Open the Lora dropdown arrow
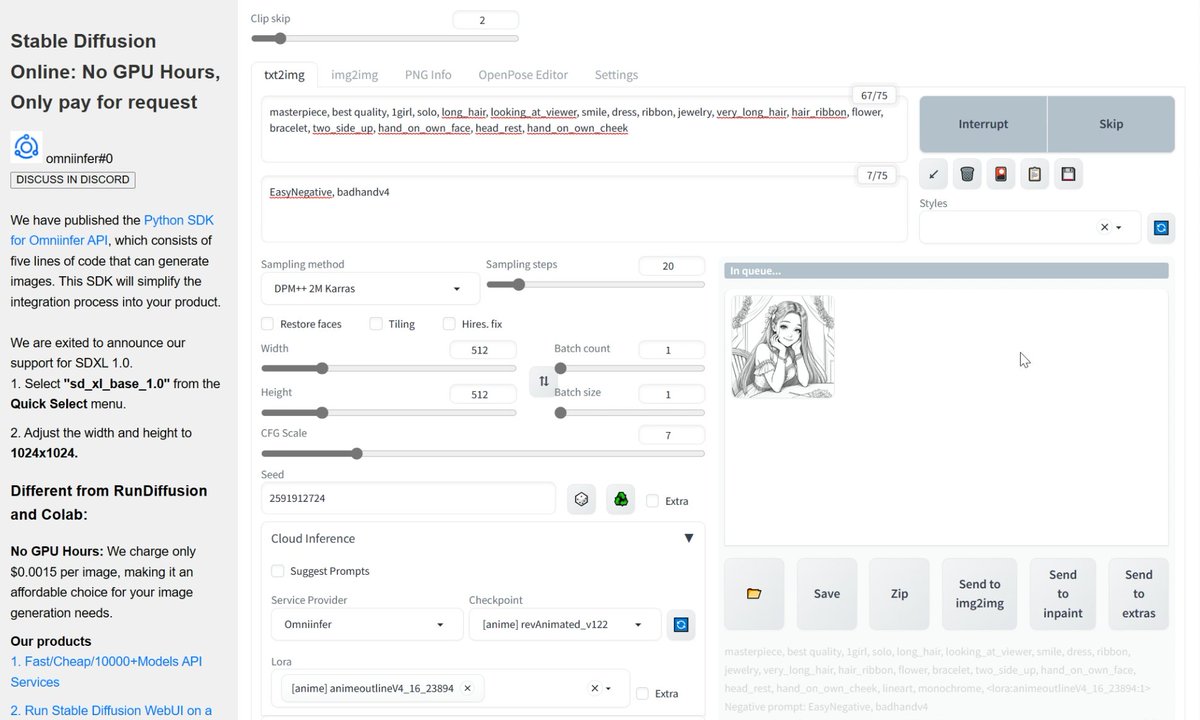Screen dimensions: 1200x720 tap(610, 688)
